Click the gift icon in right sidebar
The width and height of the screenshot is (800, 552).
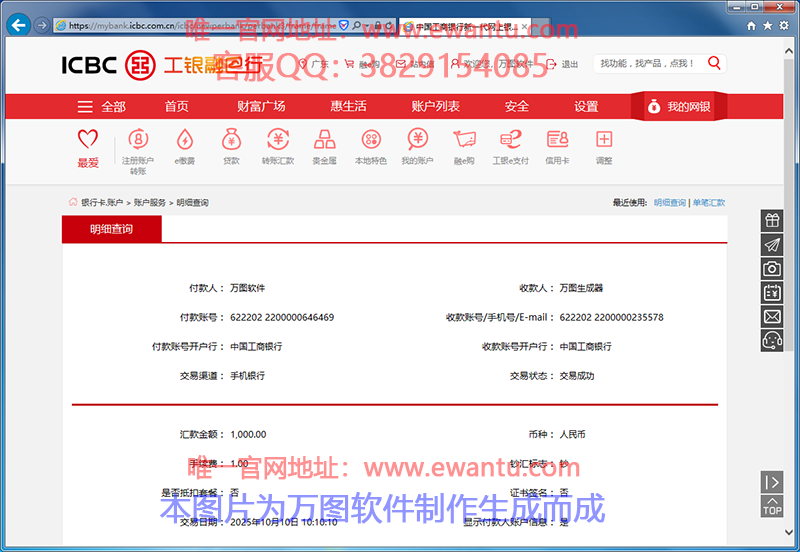[x=772, y=220]
